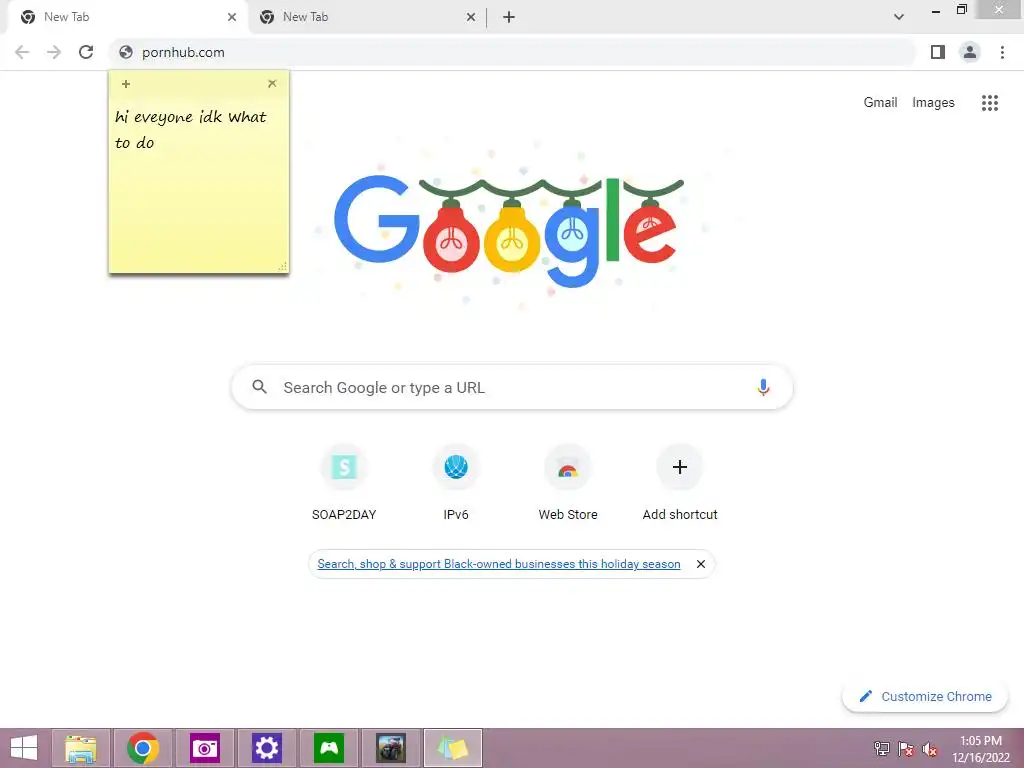Screen dimensions: 1024x768
Task: Add a new sticky note
Action: (x=126, y=84)
